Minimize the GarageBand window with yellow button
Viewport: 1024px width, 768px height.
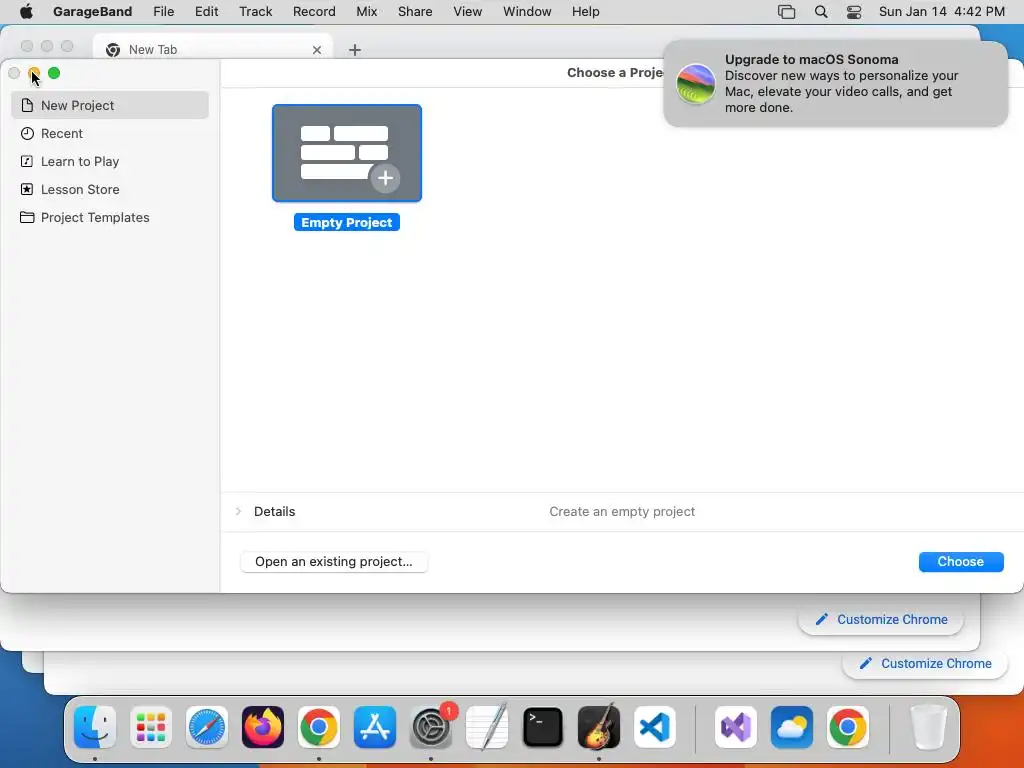[x=34, y=73]
